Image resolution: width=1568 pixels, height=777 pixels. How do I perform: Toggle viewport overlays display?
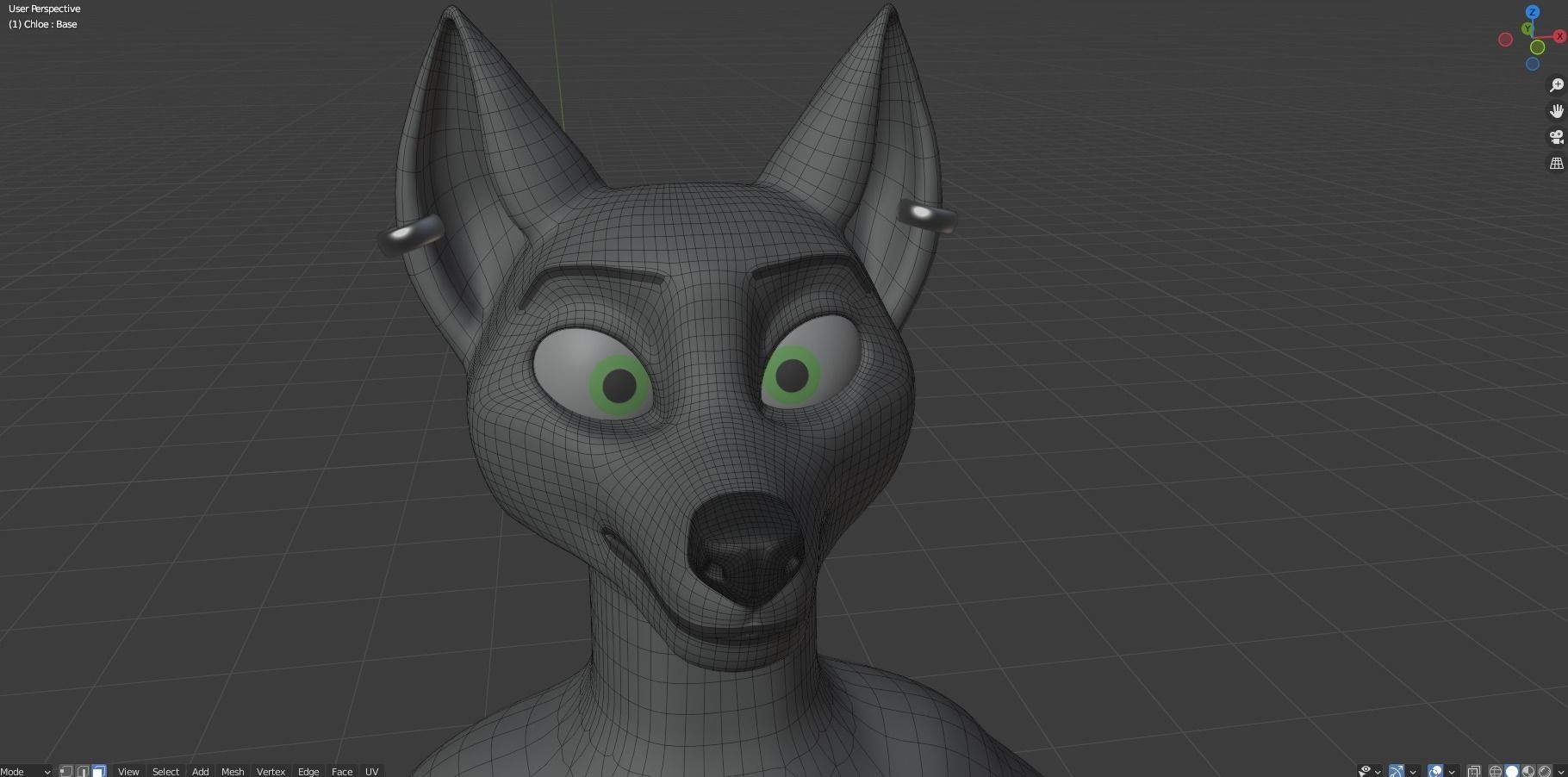point(1435,771)
